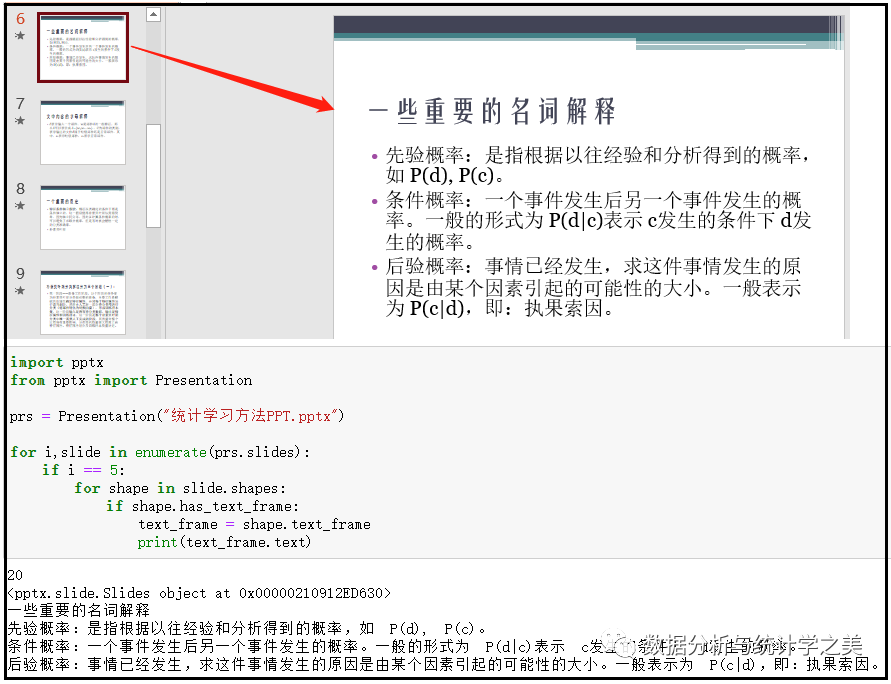The width and height of the screenshot is (891, 684).
Task: Select slide 6 thumbnail
Action: tap(83, 48)
